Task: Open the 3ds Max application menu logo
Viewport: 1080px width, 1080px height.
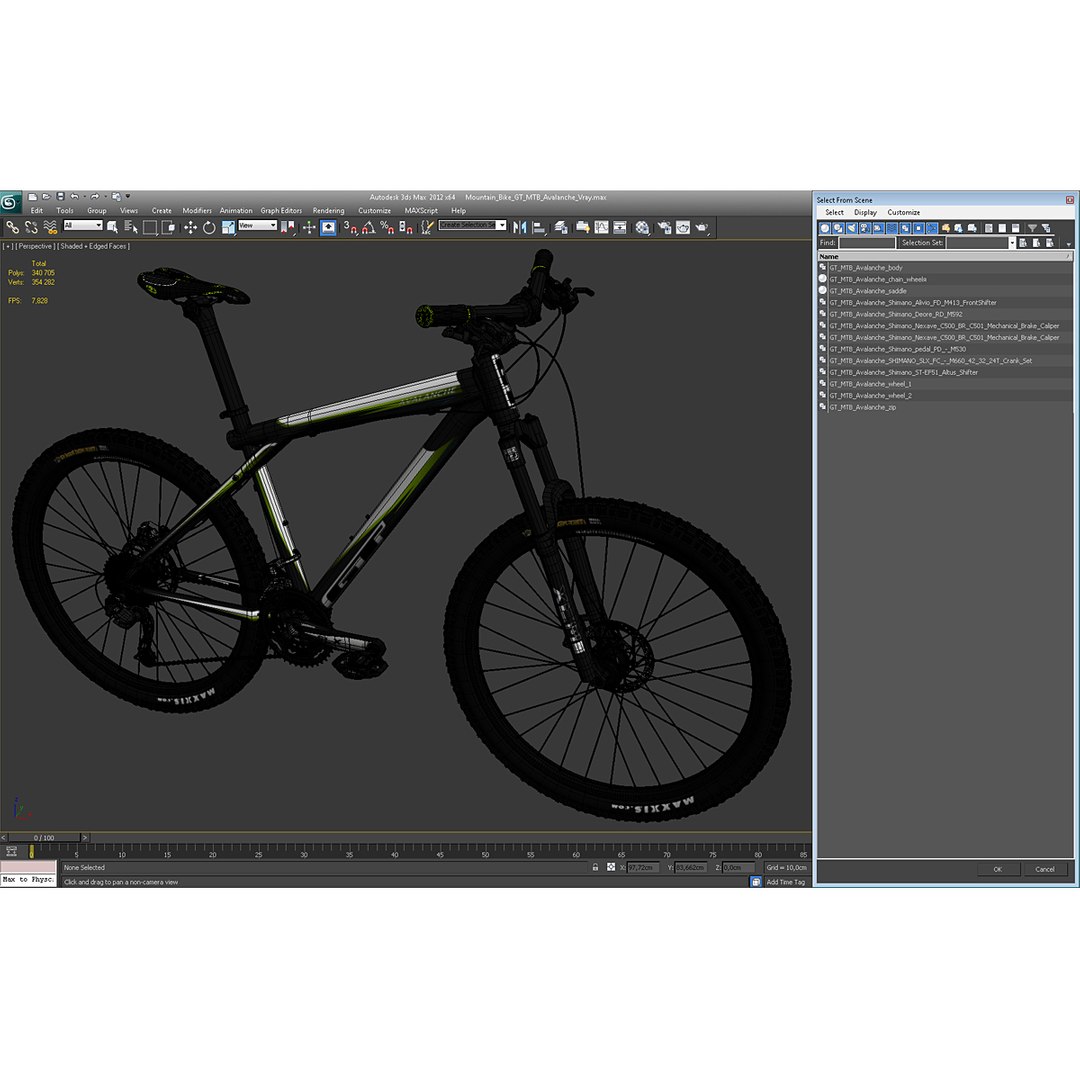Action: pyautogui.click(x=10, y=202)
